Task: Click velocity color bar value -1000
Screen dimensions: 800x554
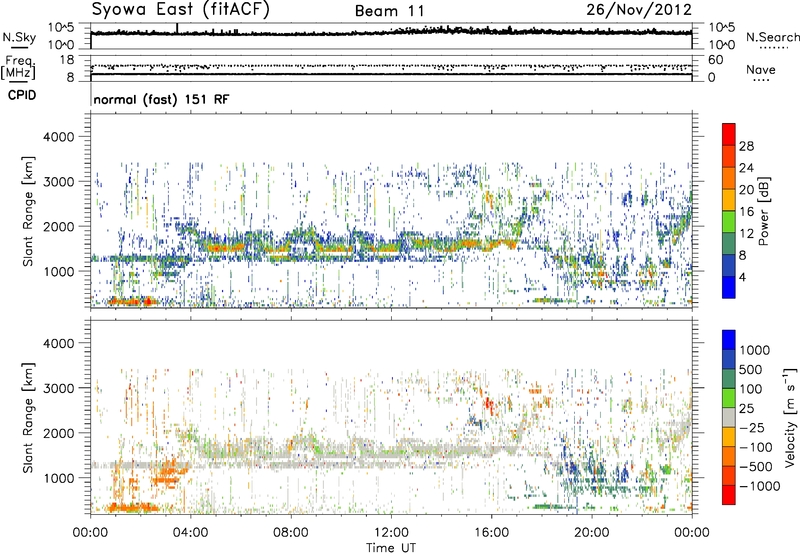Action: [x=760, y=486]
